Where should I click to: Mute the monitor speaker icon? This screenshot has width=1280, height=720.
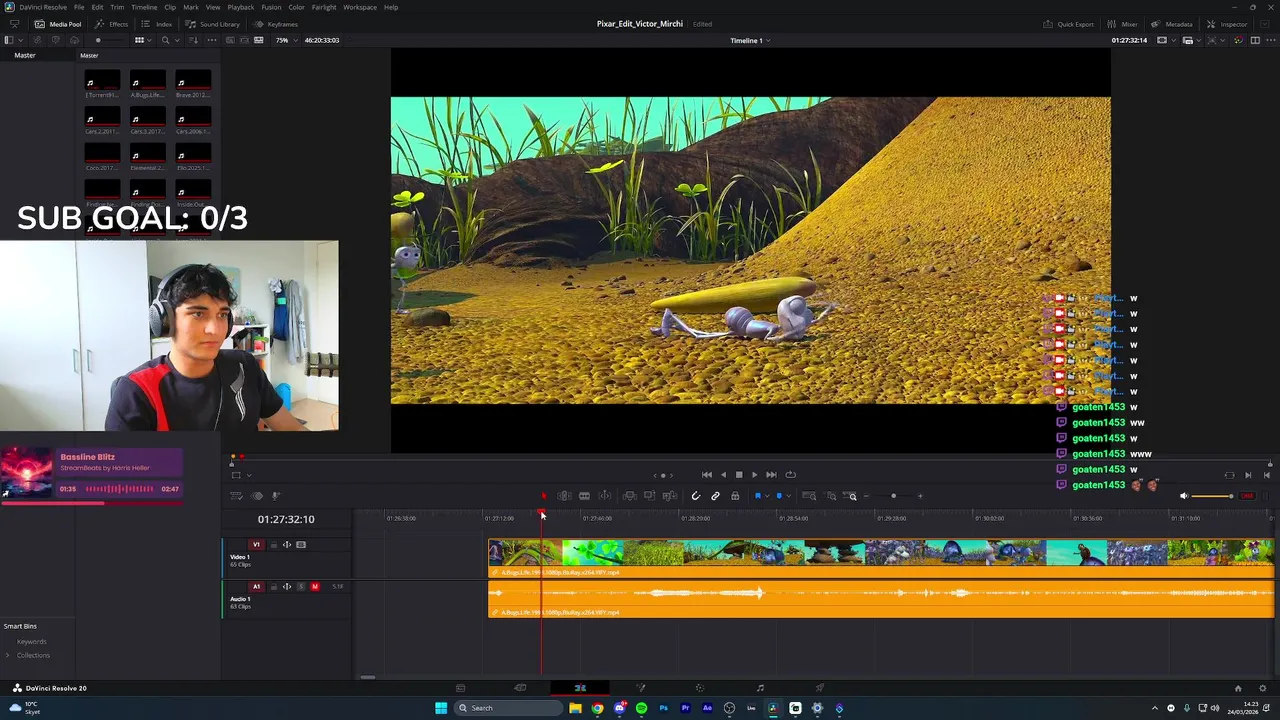pyautogui.click(x=1184, y=496)
